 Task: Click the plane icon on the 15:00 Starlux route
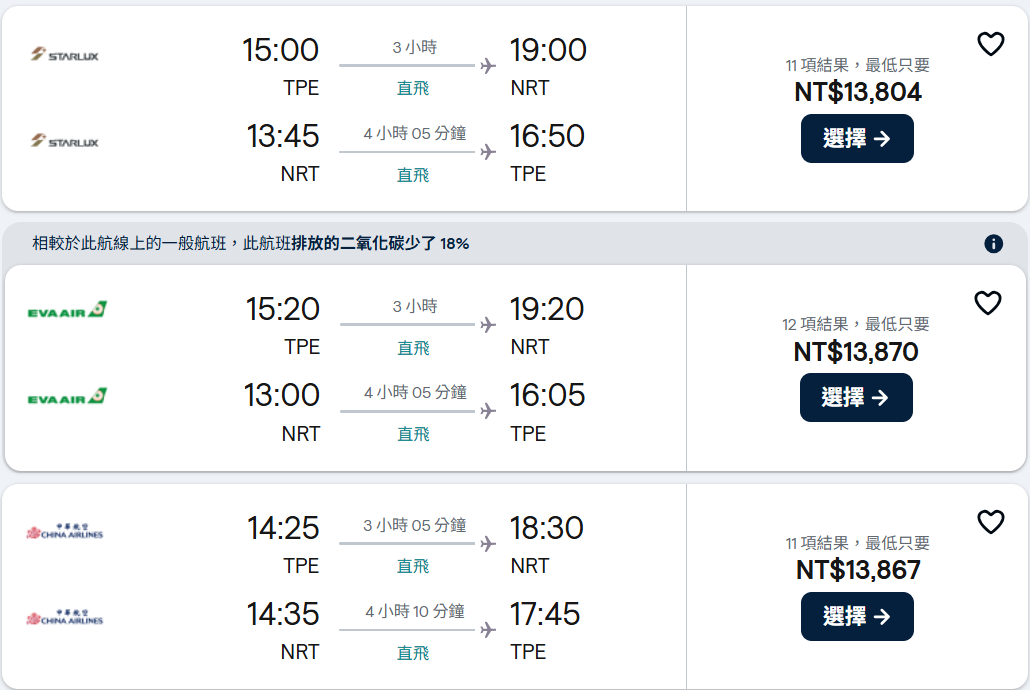coord(488,67)
